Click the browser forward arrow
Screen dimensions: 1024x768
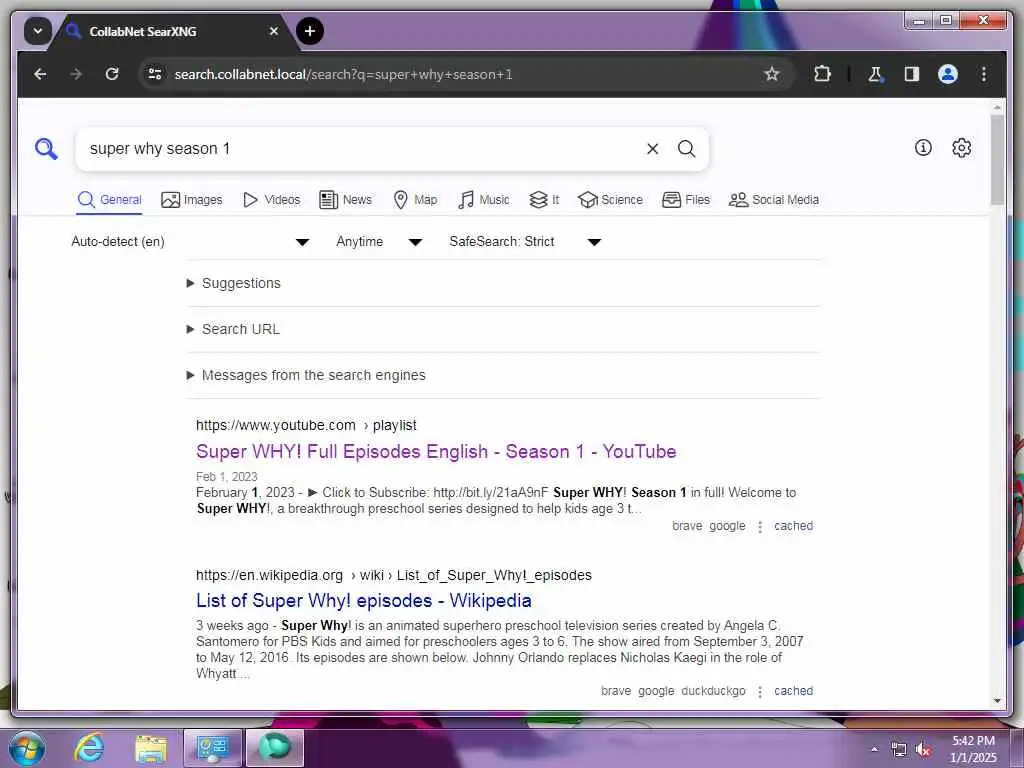[x=76, y=74]
